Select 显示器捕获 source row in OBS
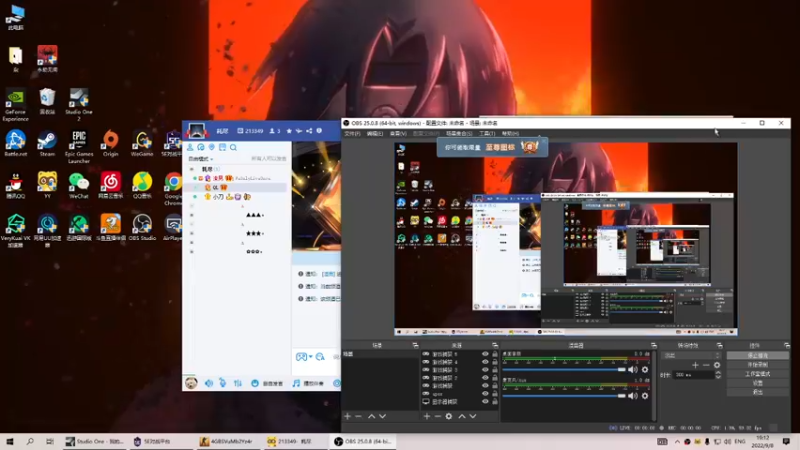The width and height of the screenshot is (800, 450). [459, 402]
